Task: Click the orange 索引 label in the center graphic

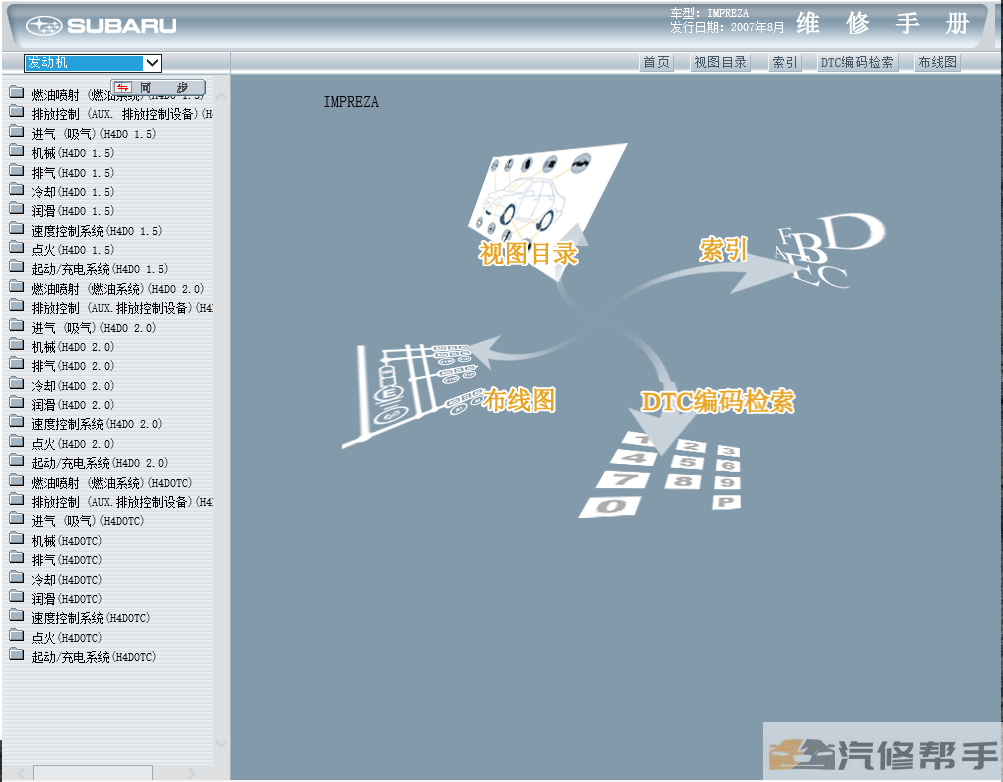Action: click(723, 249)
